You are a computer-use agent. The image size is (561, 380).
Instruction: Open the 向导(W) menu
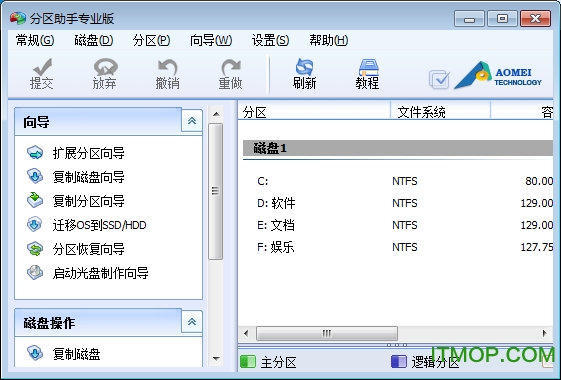coord(211,40)
